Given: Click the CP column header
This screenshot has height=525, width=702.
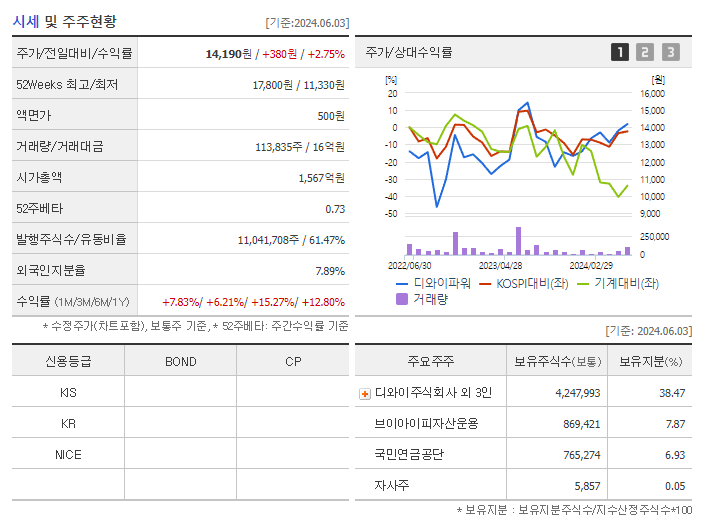Looking at the screenshot, I should [x=293, y=362].
